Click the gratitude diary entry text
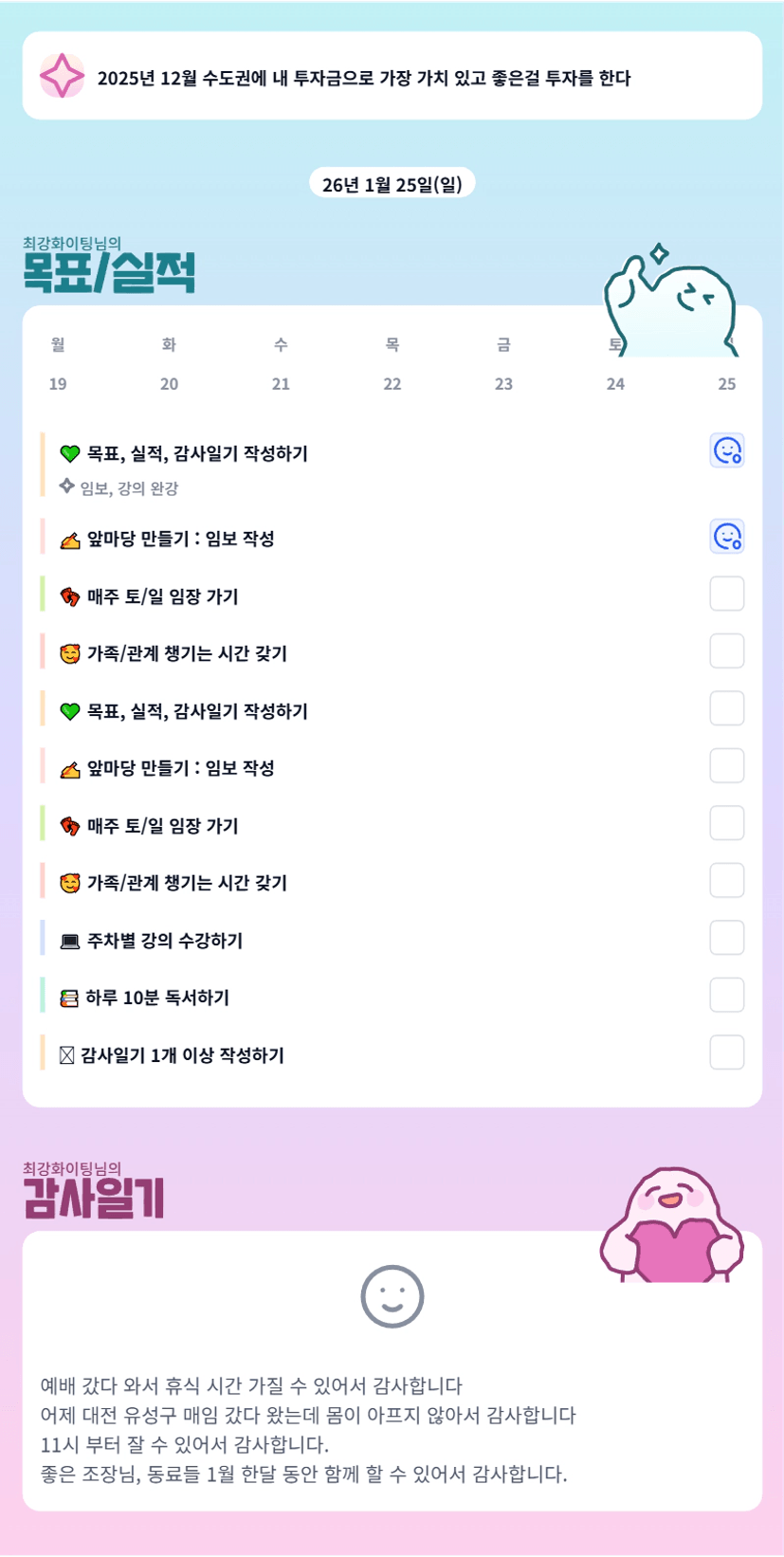 tap(307, 1429)
